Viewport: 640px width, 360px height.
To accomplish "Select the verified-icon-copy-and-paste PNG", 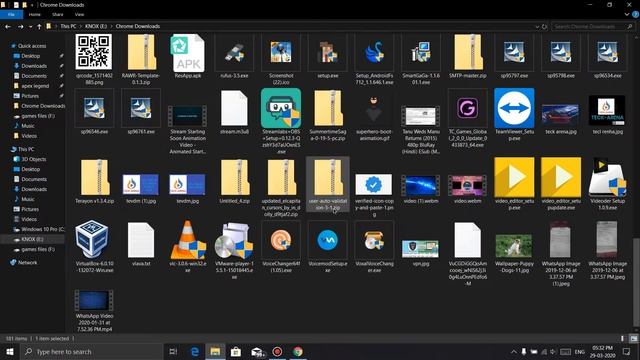I will click(374, 185).
